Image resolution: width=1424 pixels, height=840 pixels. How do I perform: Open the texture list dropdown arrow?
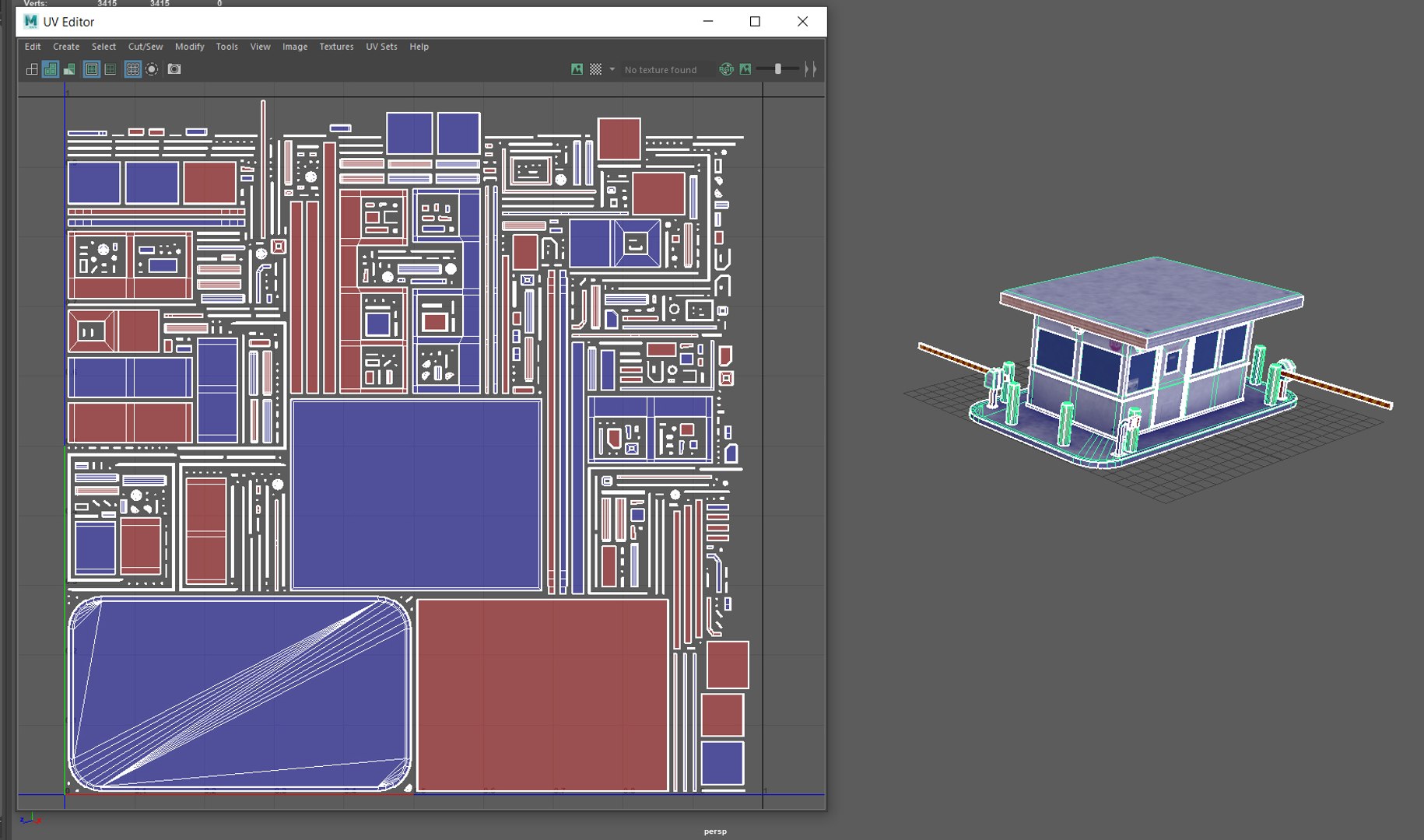pos(612,69)
